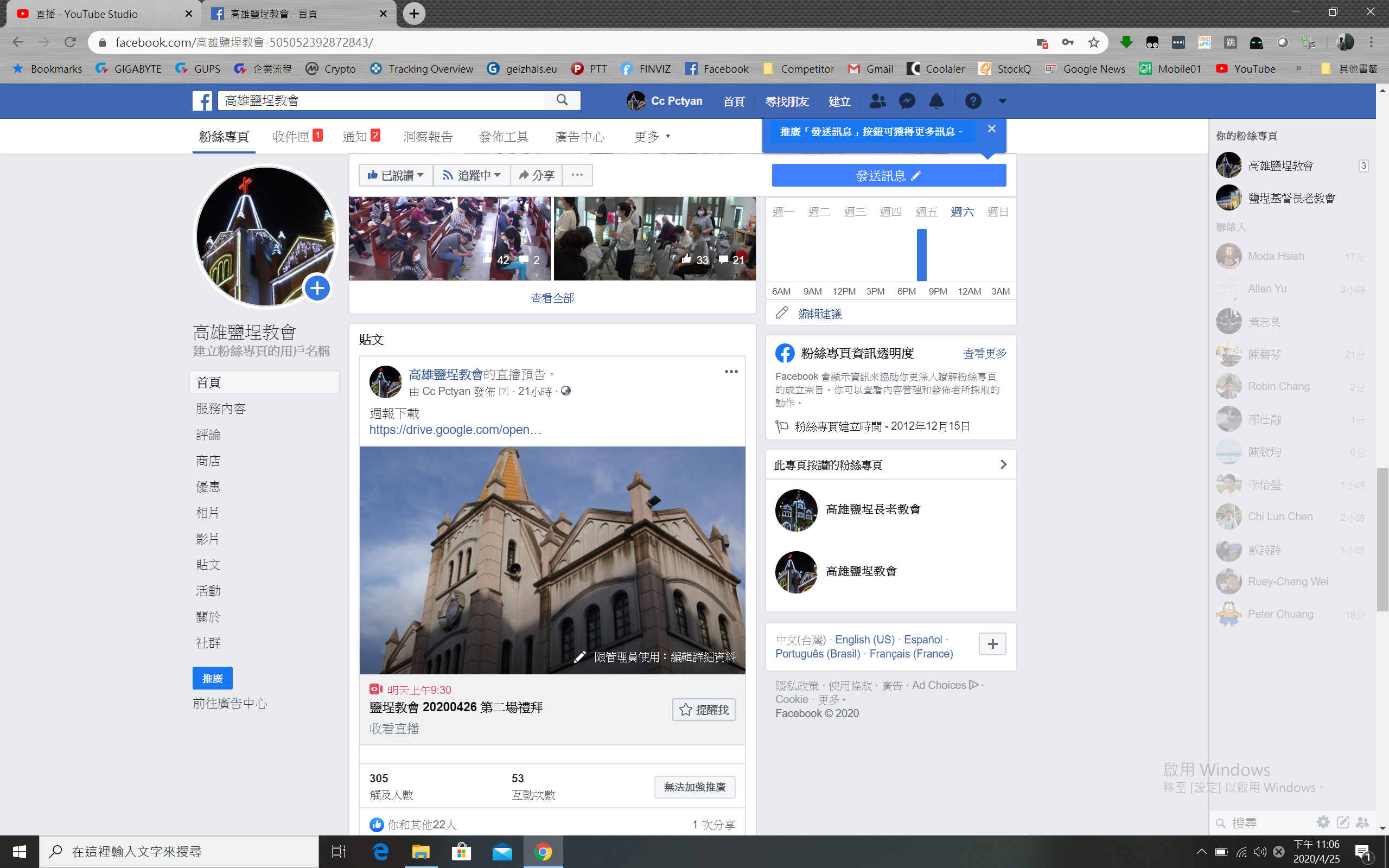1389x868 pixels.
Task: Switch to 洞察報告 insights tab
Action: (x=428, y=137)
